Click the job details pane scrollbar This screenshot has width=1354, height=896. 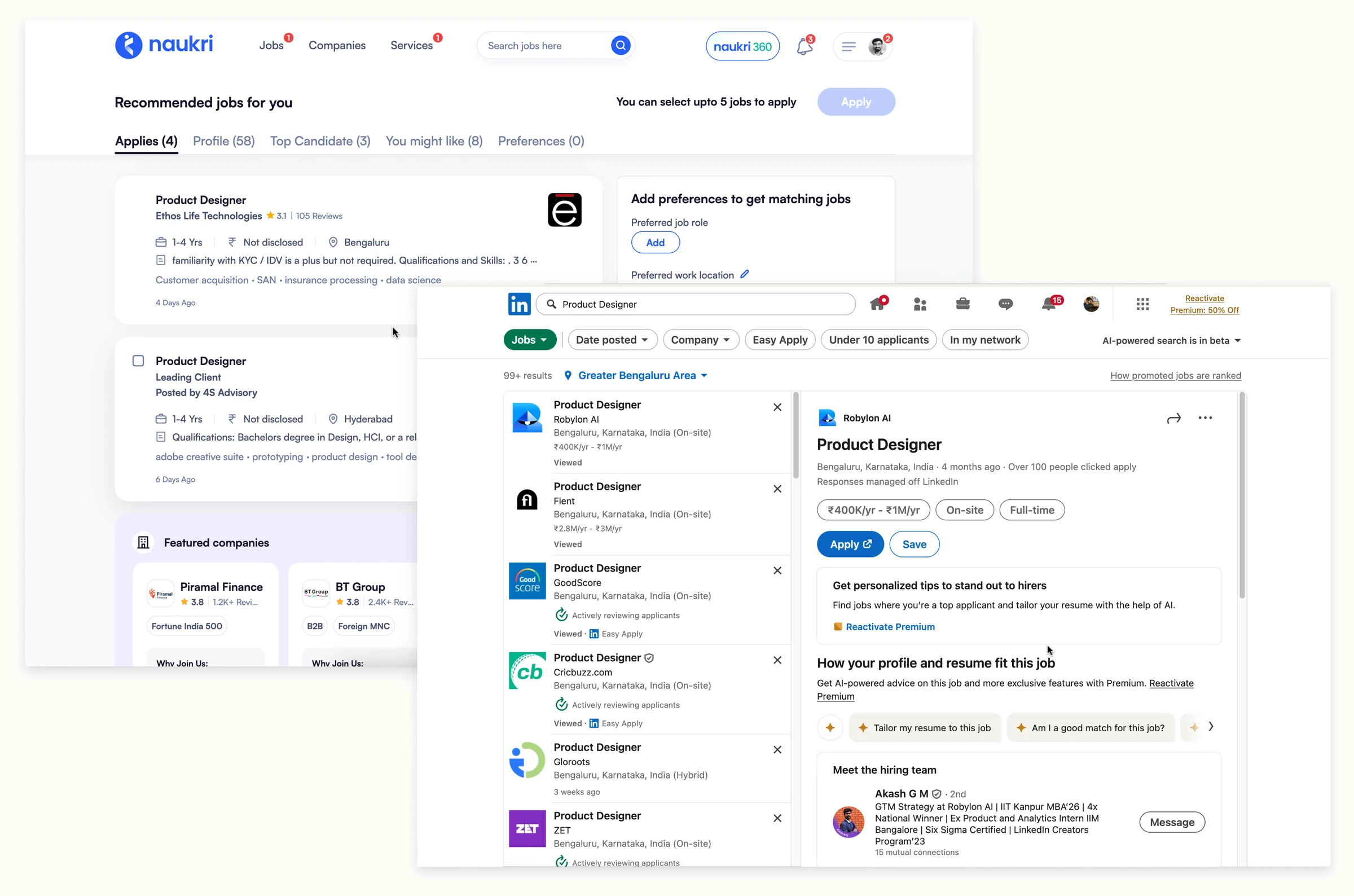[x=1242, y=495]
